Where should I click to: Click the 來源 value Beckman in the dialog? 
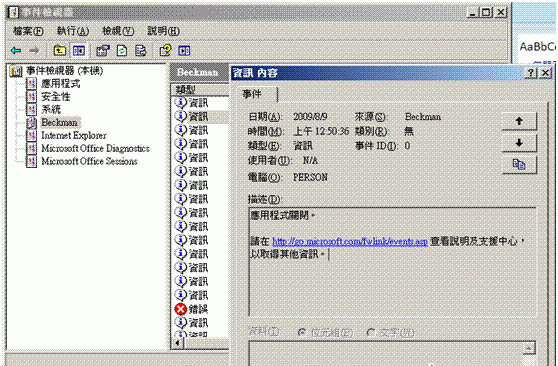[423, 117]
